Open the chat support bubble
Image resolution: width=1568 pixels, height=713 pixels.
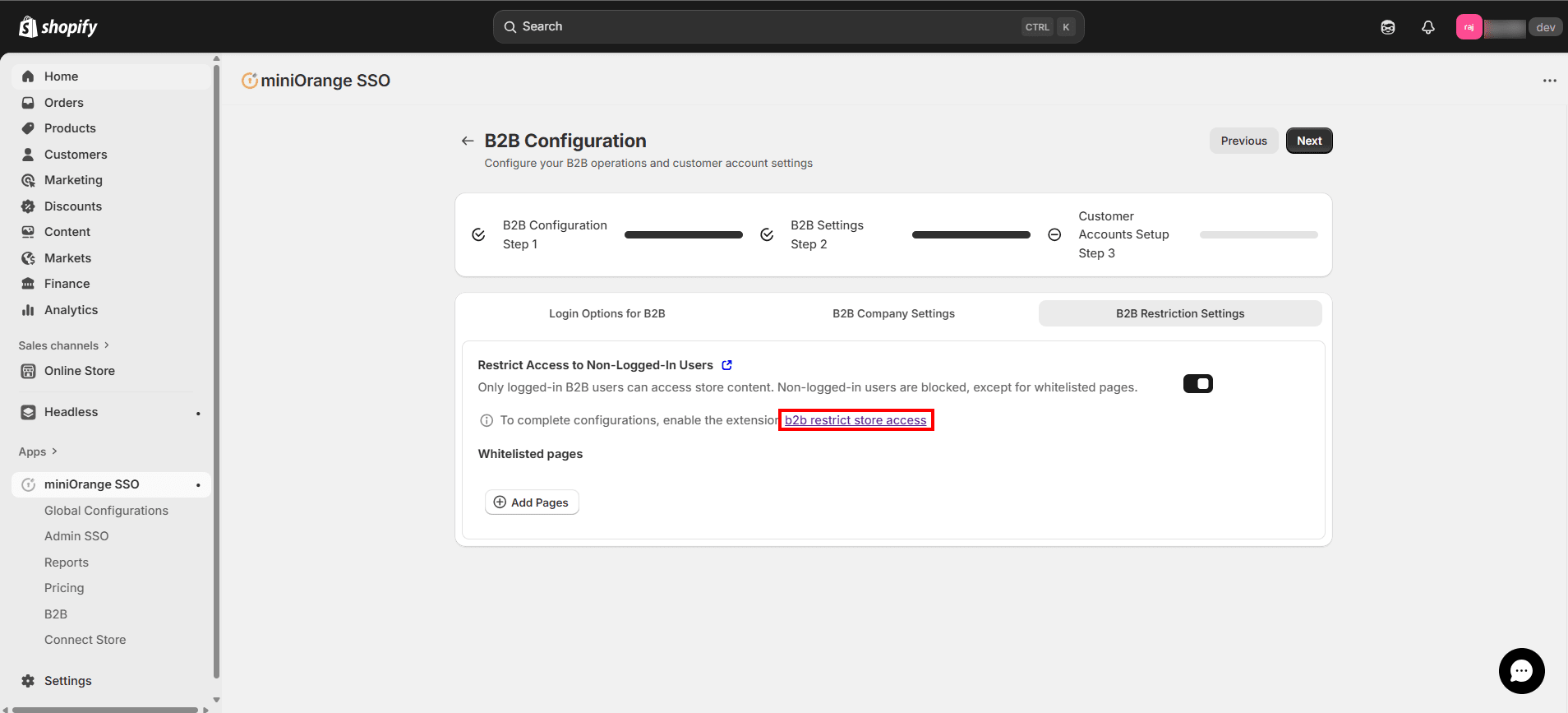coord(1522,671)
